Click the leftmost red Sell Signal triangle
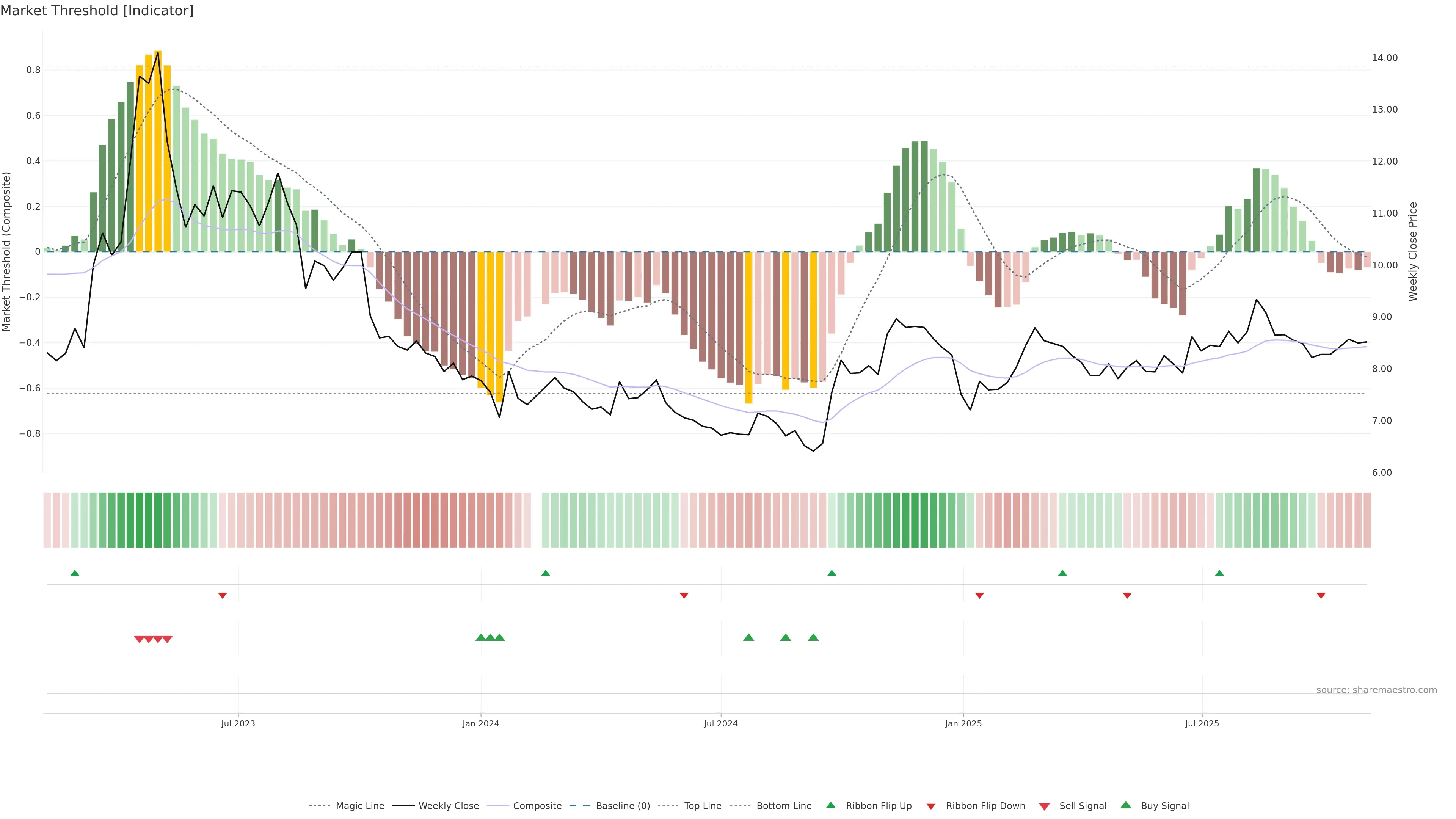Viewport: 1456px width, 819px height. (x=139, y=639)
